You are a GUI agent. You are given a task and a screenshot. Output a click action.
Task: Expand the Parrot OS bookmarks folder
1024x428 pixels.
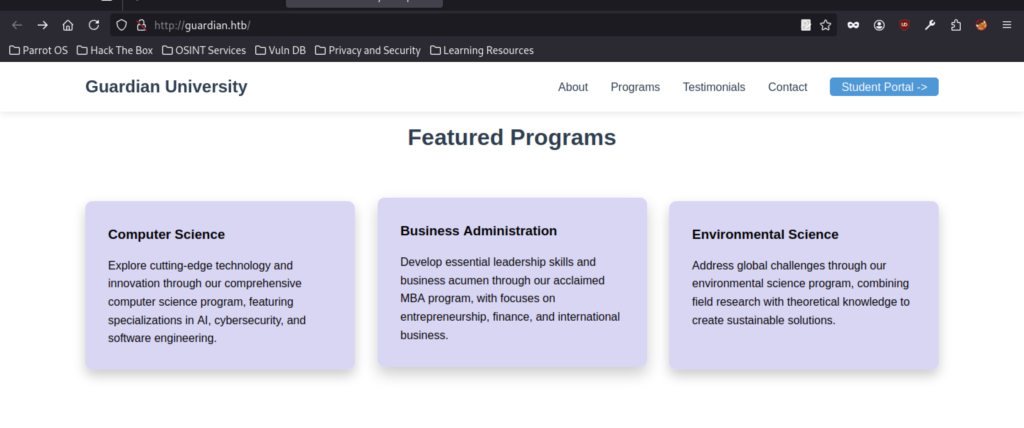click(x=38, y=50)
